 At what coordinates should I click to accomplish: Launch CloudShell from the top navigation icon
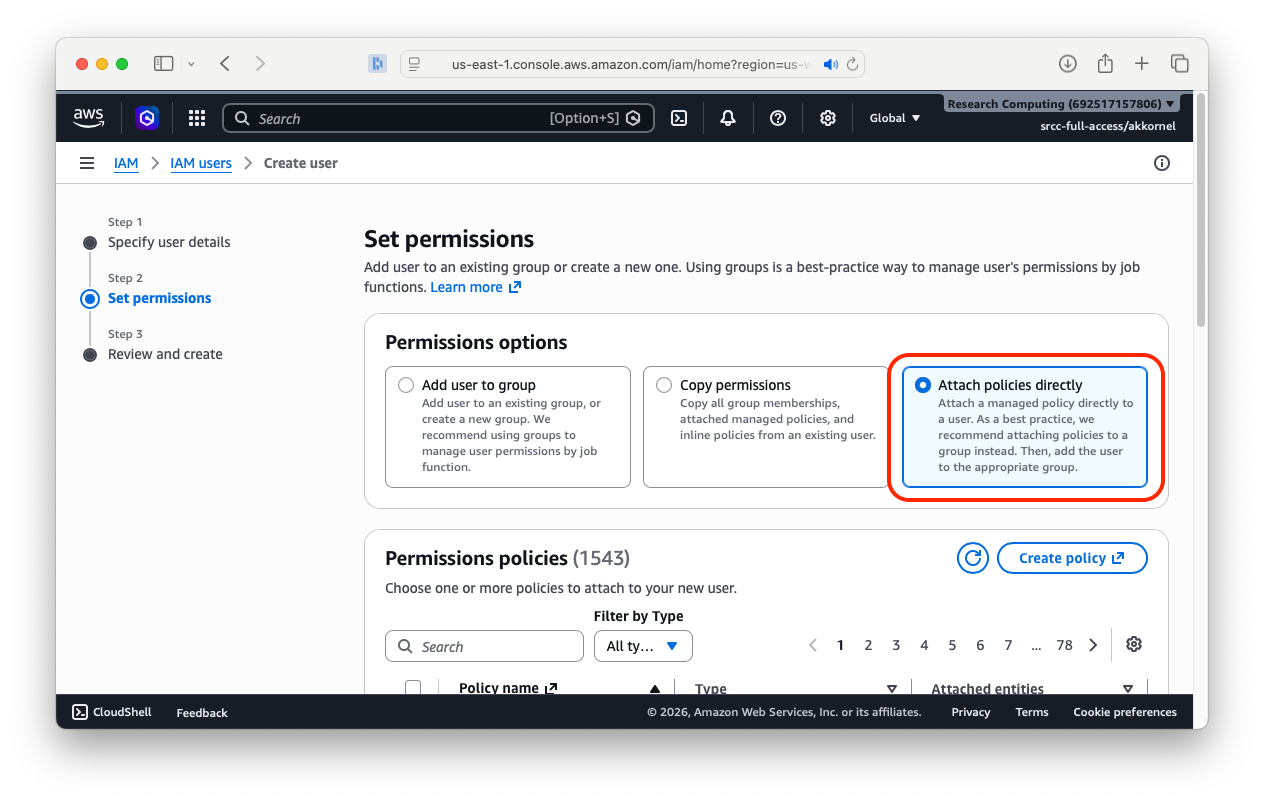(x=678, y=118)
